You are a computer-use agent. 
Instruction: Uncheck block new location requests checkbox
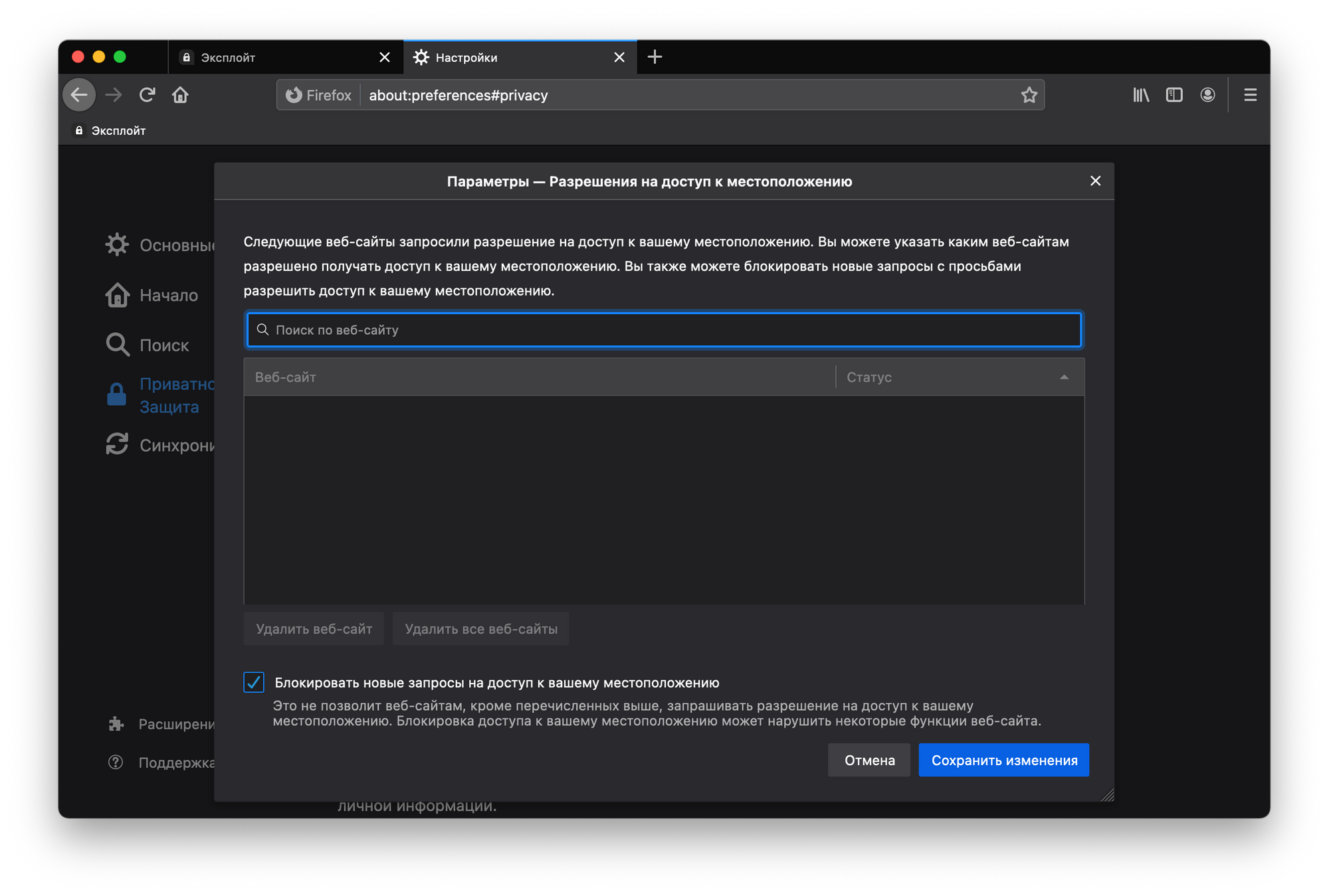click(254, 682)
